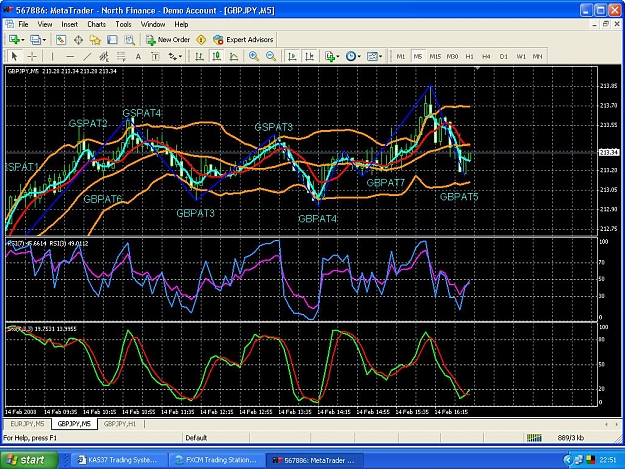The width and height of the screenshot is (625, 469).
Task: Toggle chart Auto Scroll
Action: [x=292, y=56]
